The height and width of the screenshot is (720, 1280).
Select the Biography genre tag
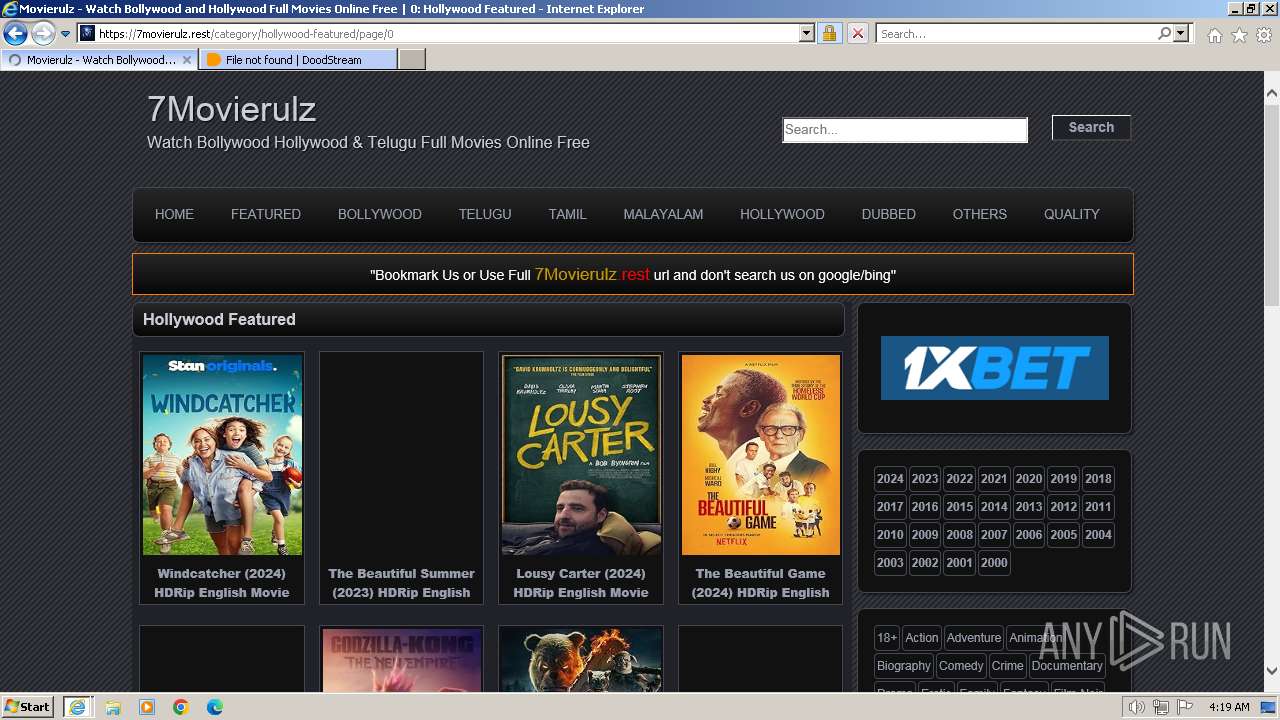(x=904, y=665)
